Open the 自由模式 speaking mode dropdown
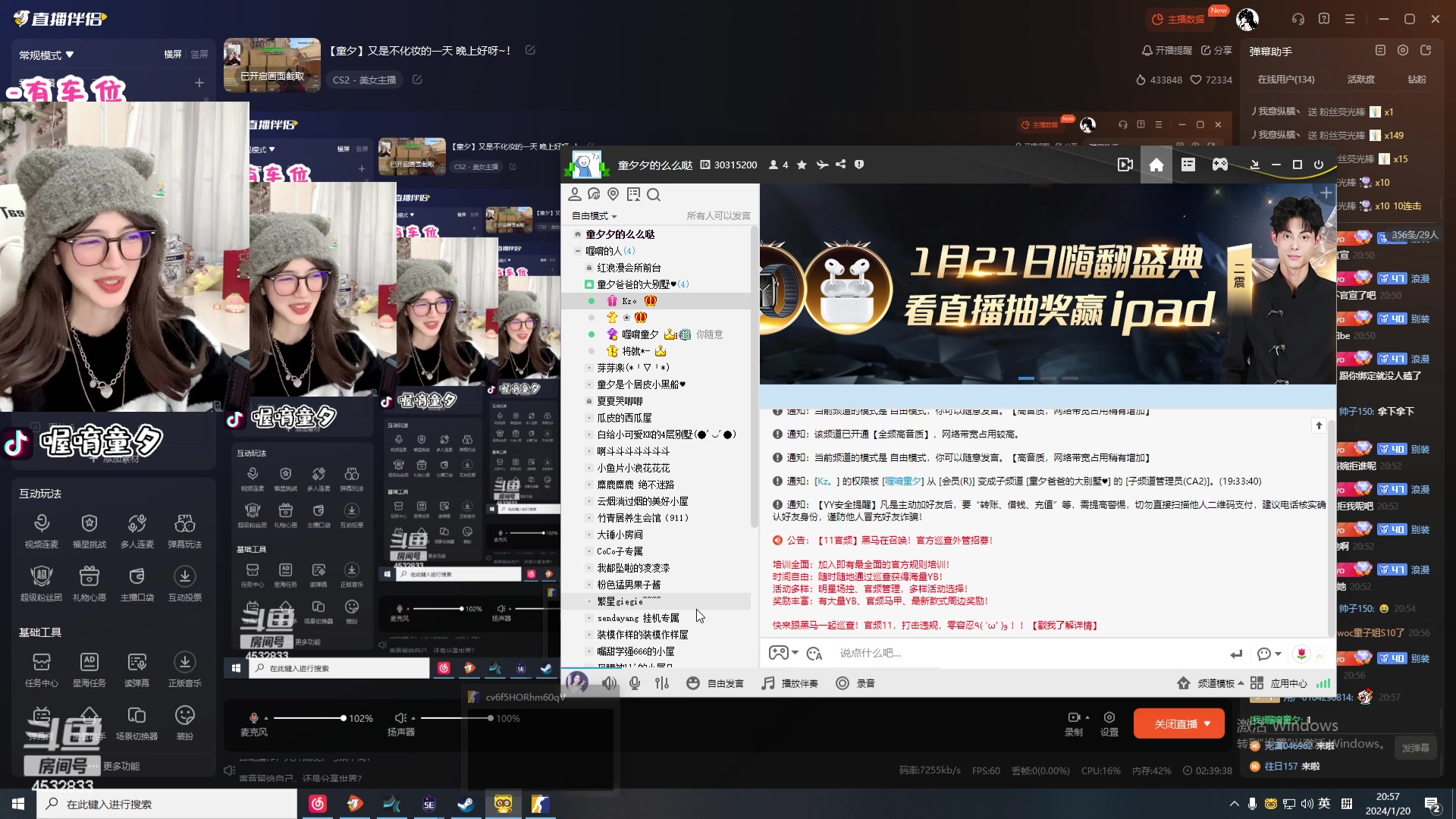This screenshot has height=819, width=1456. point(595,216)
